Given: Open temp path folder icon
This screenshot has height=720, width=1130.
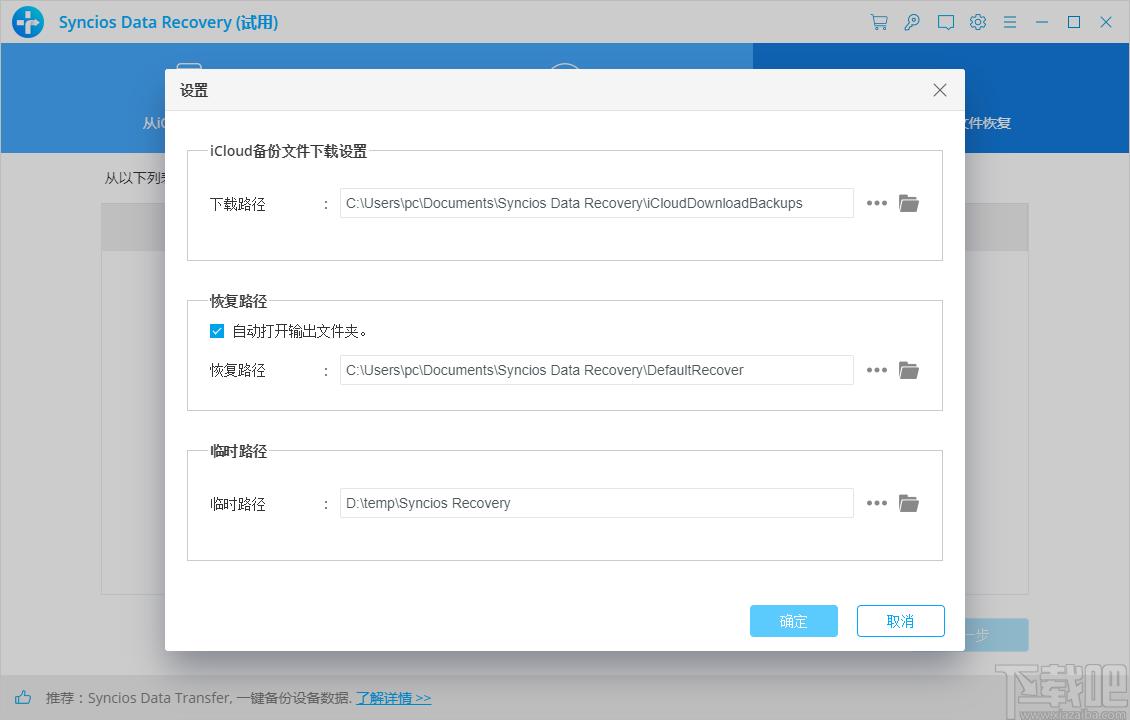Looking at the screenshot, I should [x=909, y=503].
